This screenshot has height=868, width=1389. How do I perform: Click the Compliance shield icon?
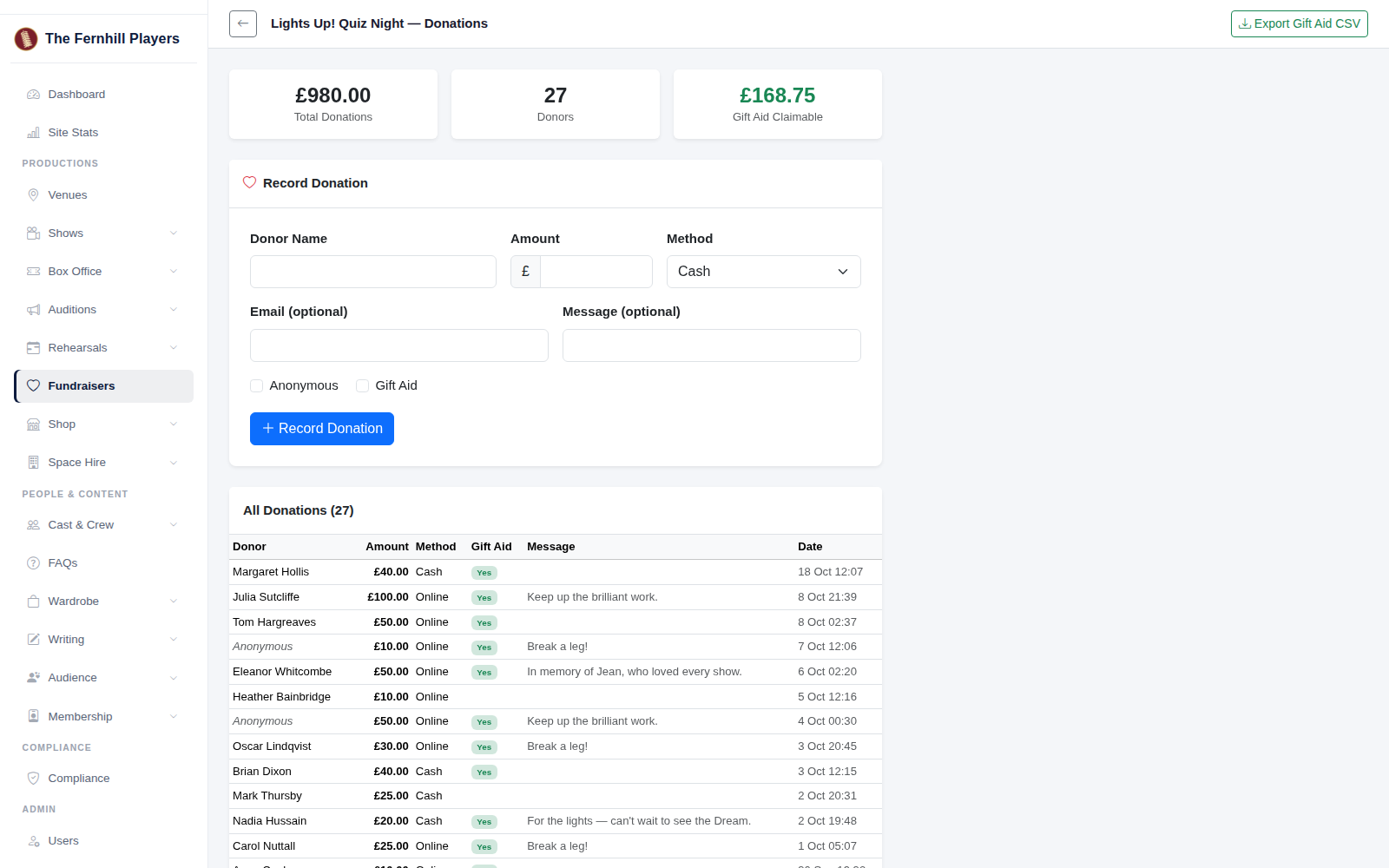coord(33,779)
